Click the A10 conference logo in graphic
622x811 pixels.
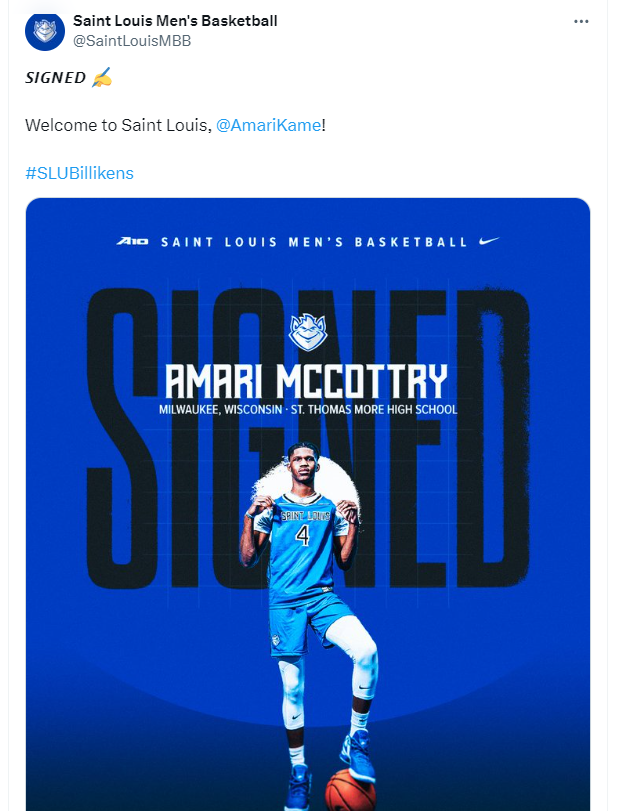132,241
